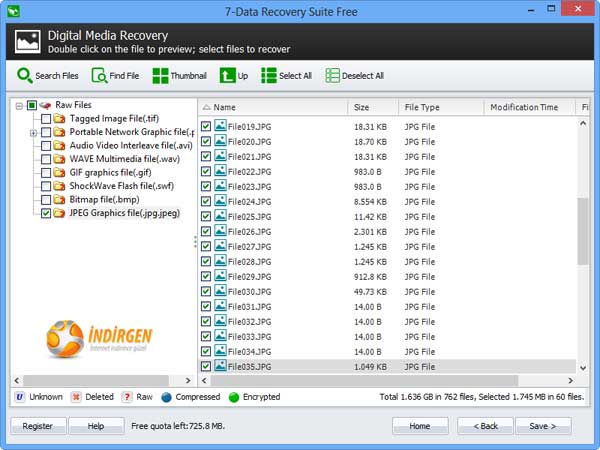Image resolution: width=600 pixels, height=450 pixels.
Task: Check the Tagged Image File(.tif) checkbox
Action: [x=46, y=119]
